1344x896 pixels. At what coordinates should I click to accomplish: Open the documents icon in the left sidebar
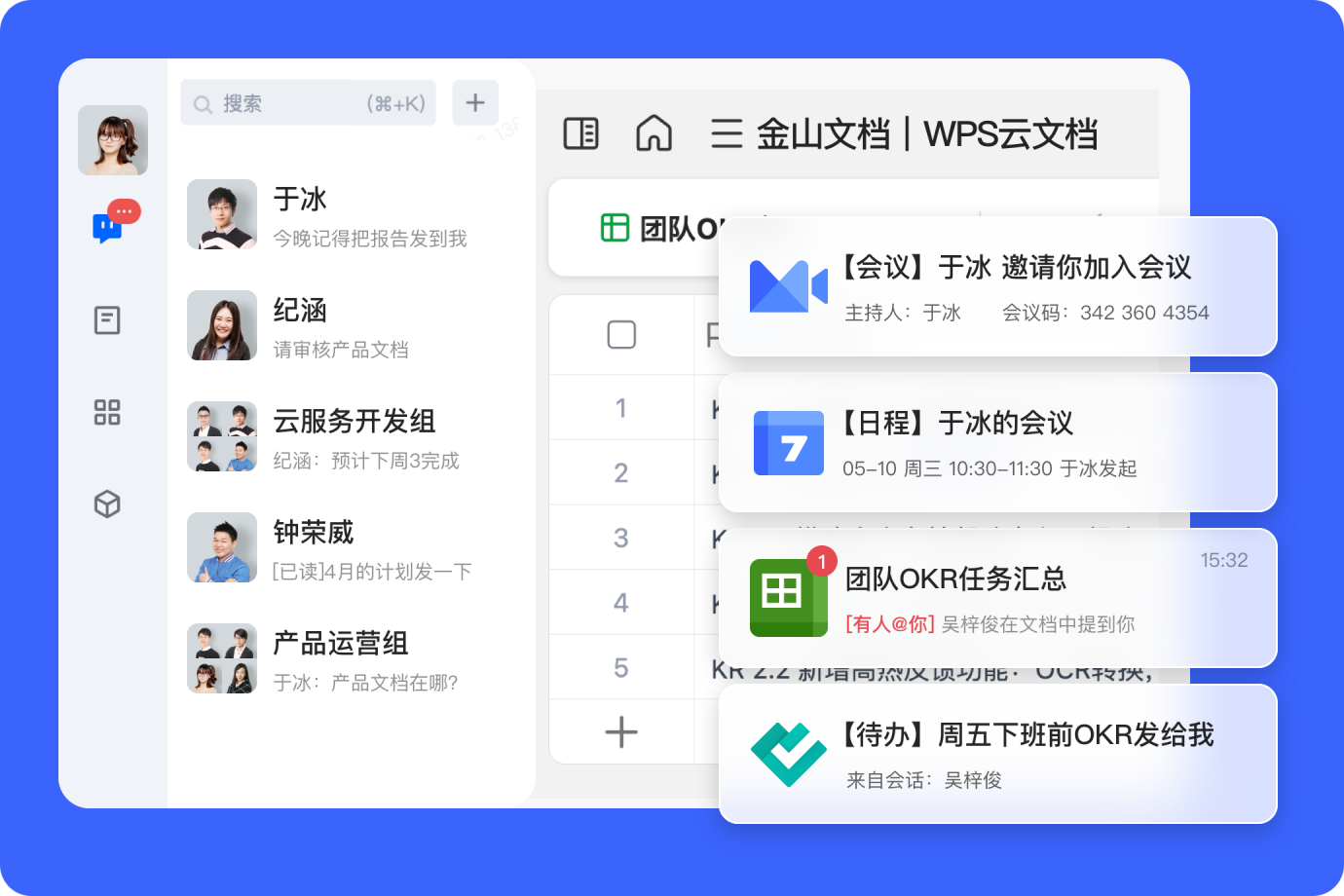coord(107,319)
